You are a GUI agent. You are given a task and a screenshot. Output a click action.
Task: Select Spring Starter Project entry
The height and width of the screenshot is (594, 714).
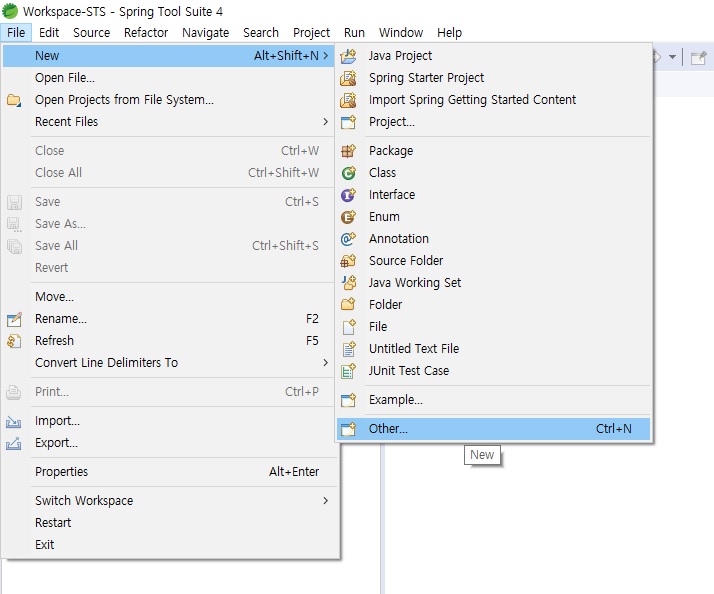pyautogui.click(x=494, y=78)
